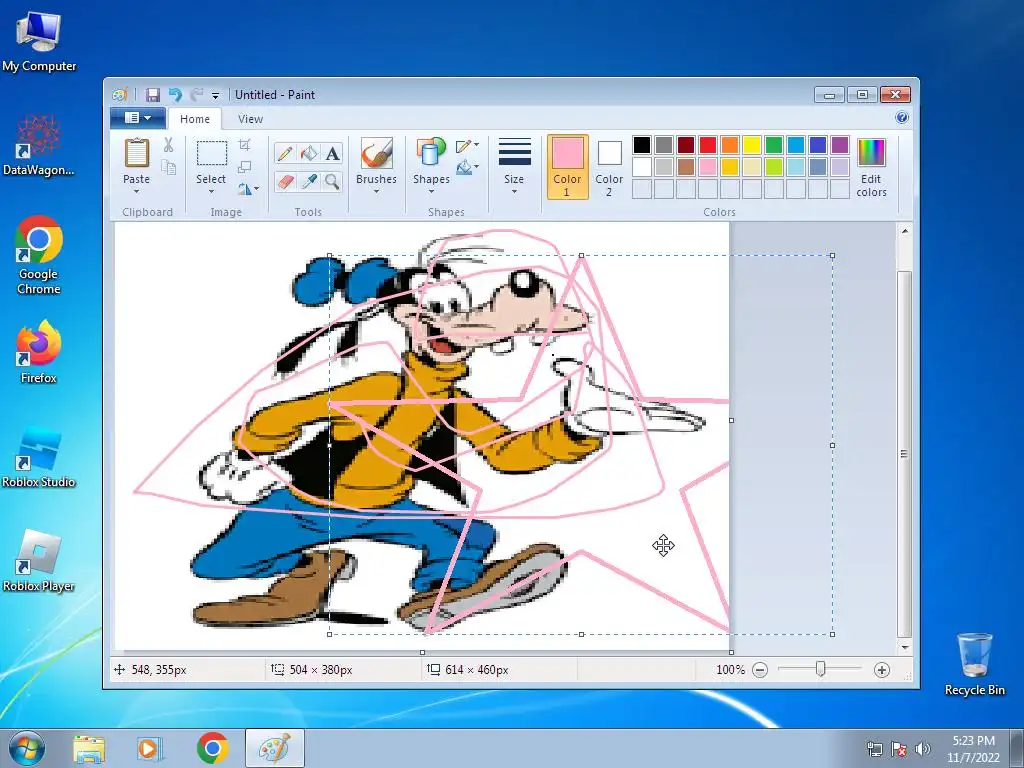Select the Fill with color bucket tool

(309, 153)
